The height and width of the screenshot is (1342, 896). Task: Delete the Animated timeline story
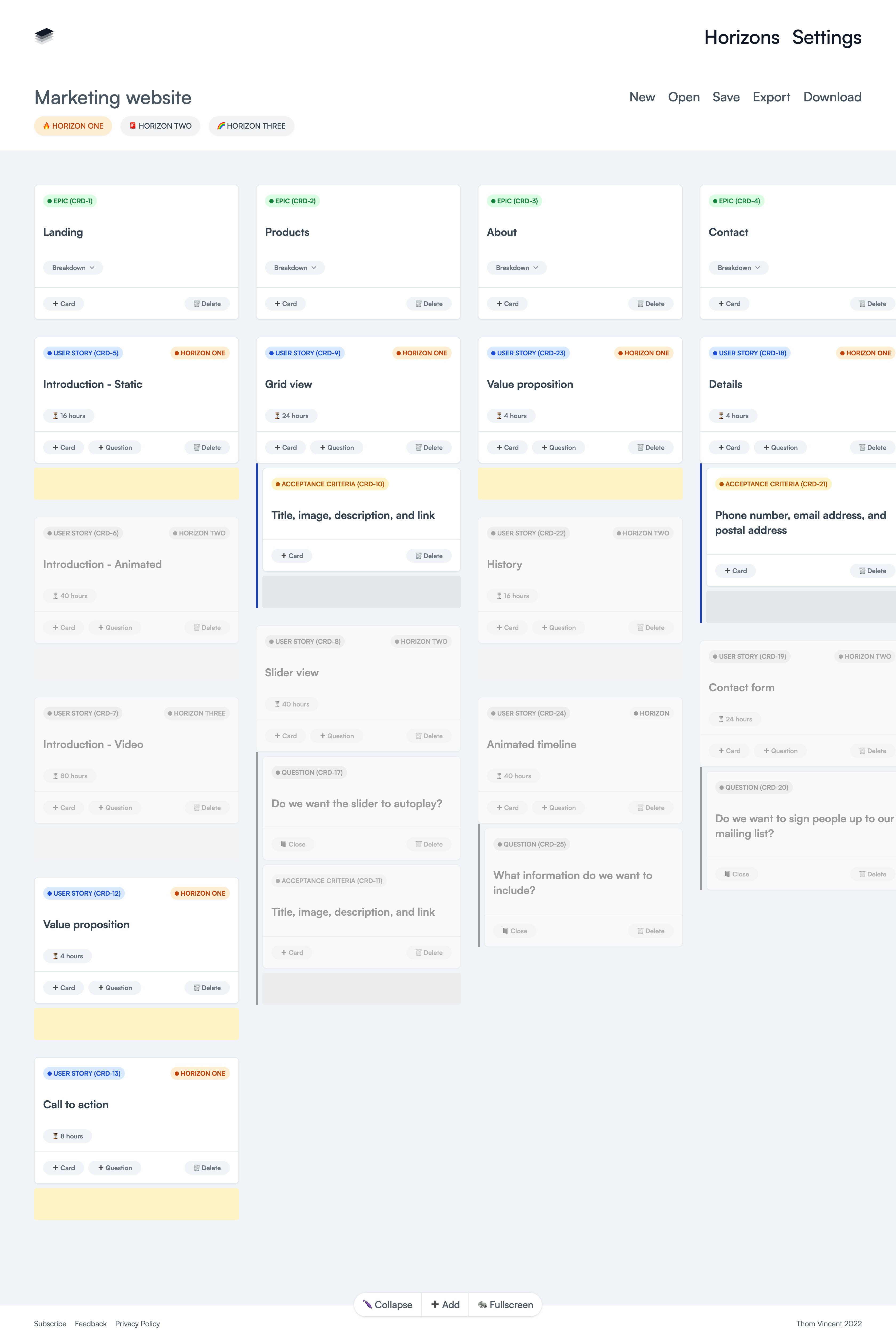coord(650,808)
